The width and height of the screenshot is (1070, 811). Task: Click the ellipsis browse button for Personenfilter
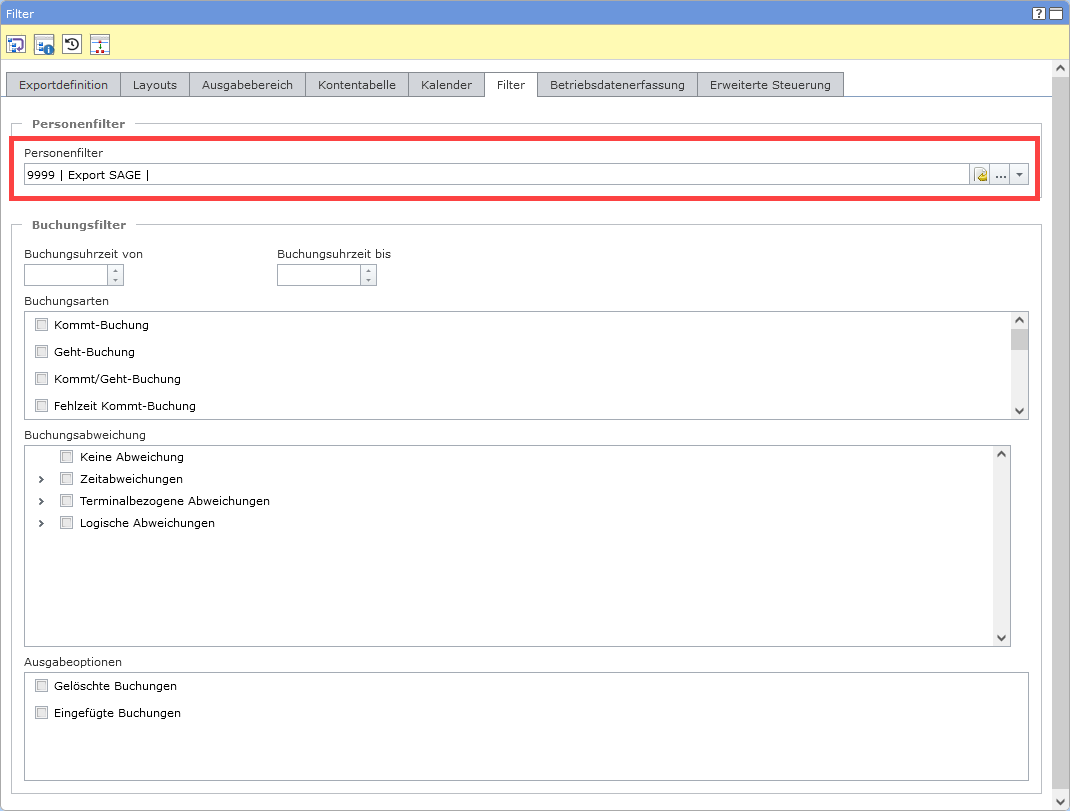(1000, 175)
